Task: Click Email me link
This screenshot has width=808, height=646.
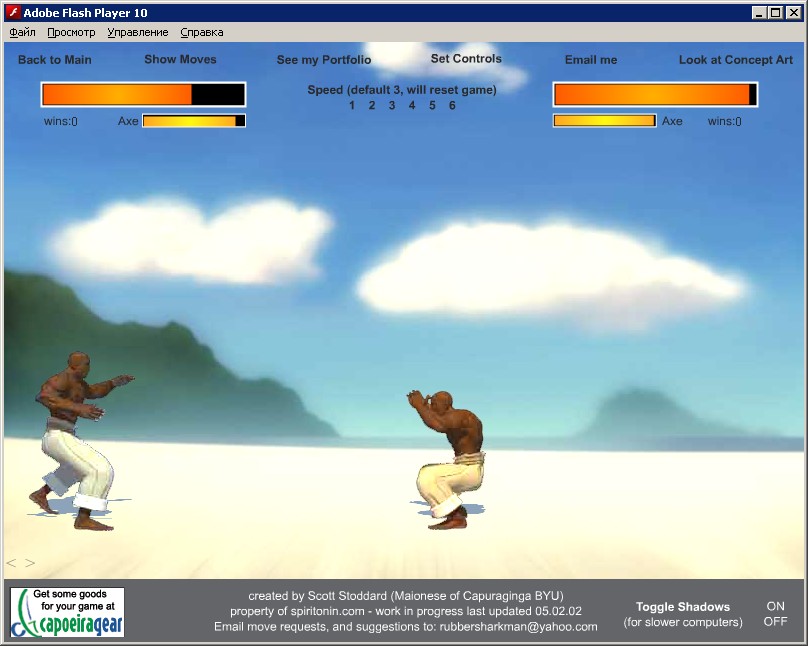Action: 591,60
